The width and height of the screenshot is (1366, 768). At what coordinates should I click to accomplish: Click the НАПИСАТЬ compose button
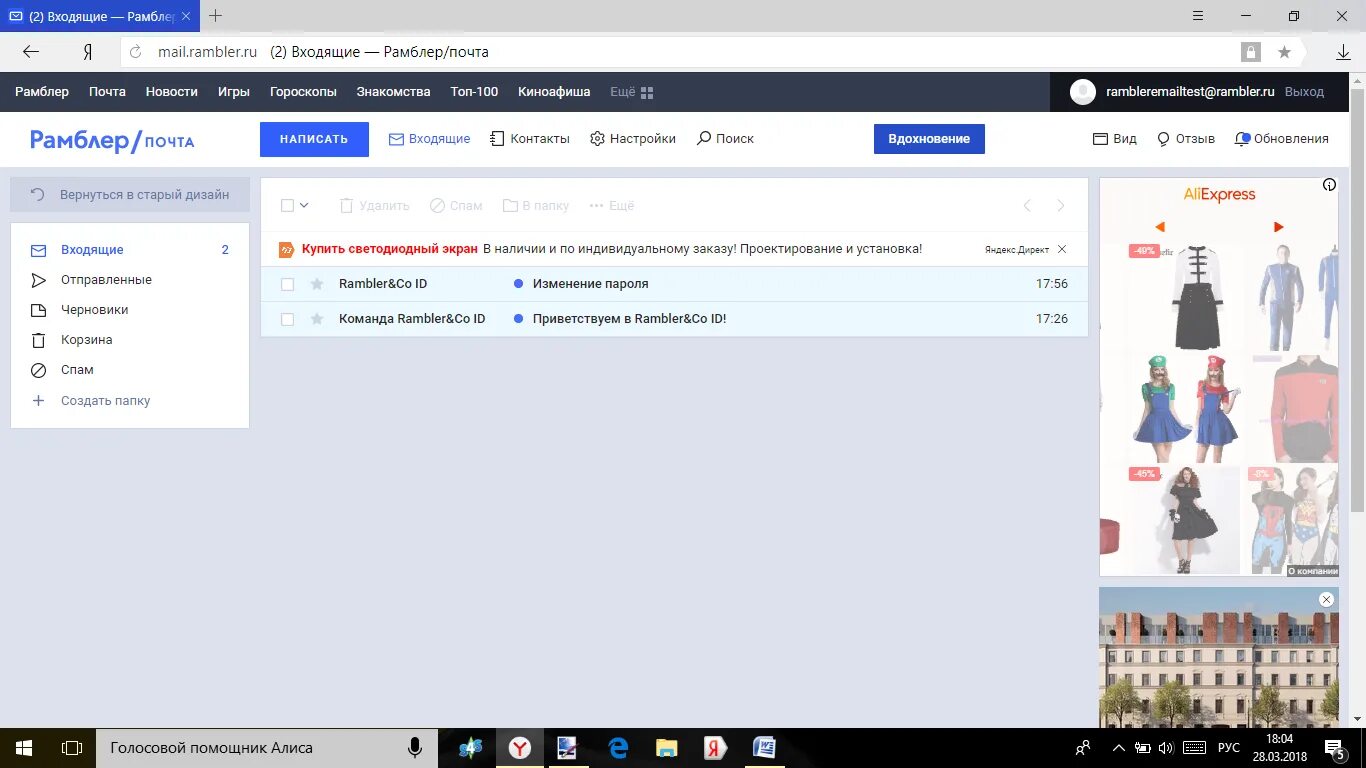tap(314, 139)
